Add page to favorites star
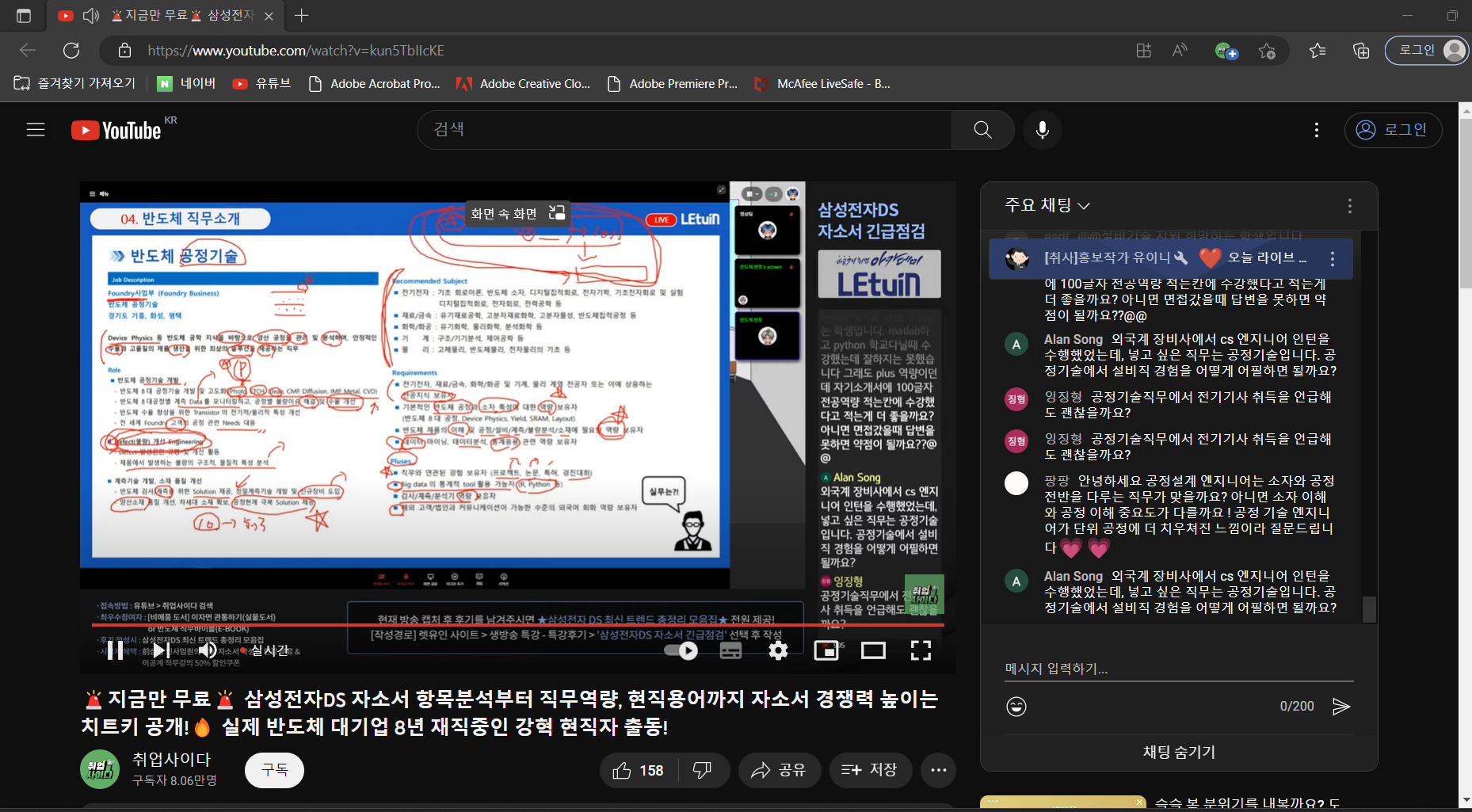The width and height of the screenshot is (1472, 812). pyautogui.click(x=1267, y=51)
